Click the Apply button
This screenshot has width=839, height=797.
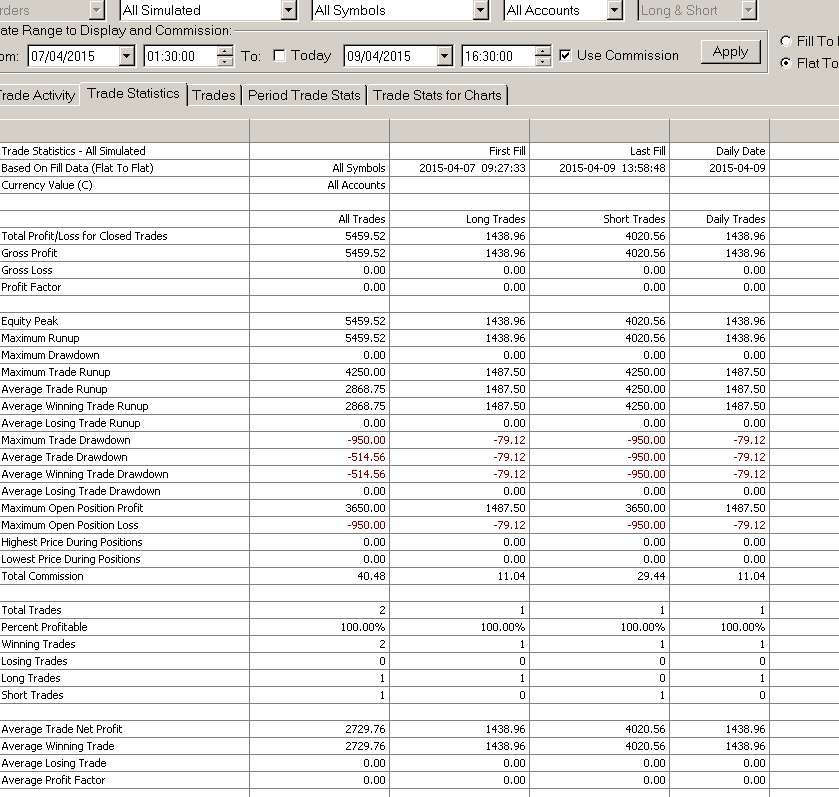(730, 52)
